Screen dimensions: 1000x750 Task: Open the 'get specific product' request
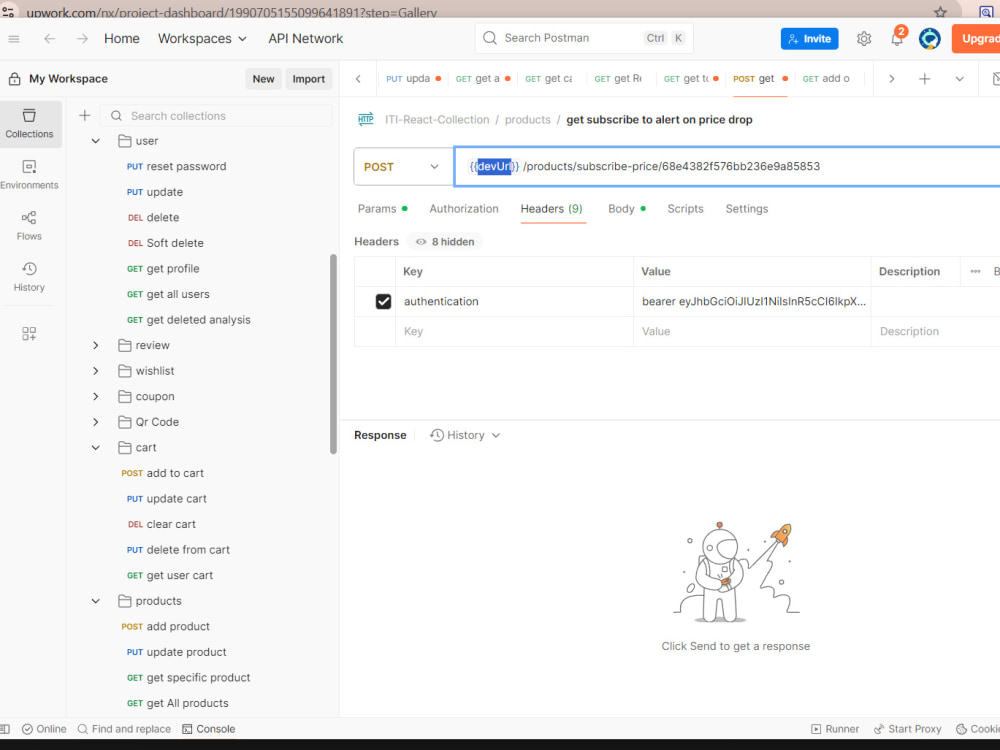click(189, 677)
